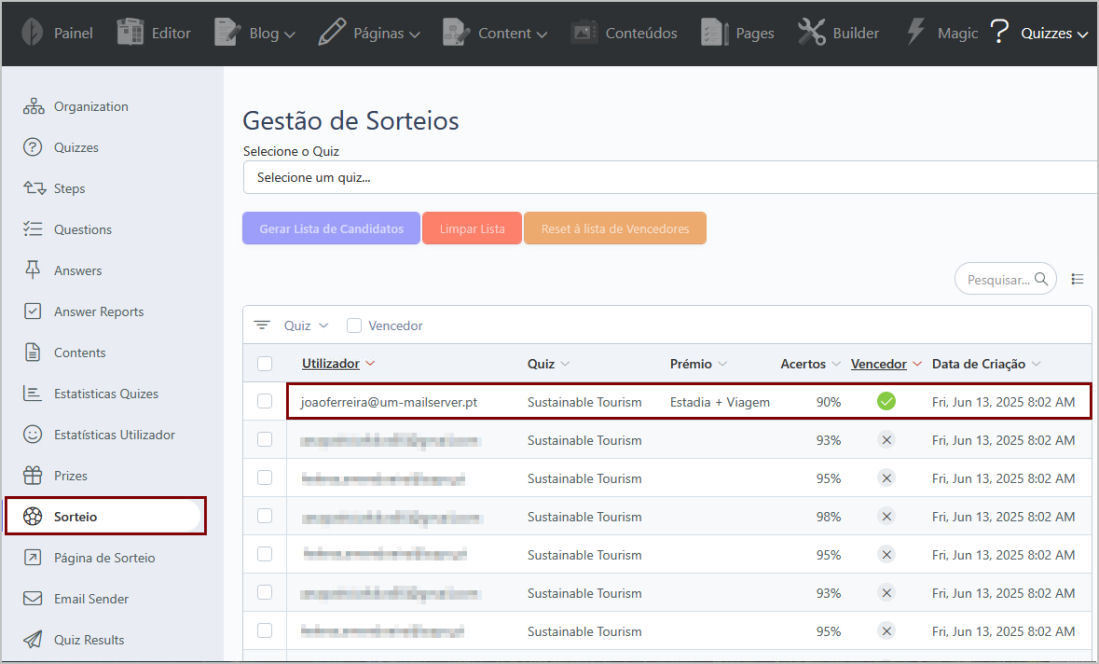The image size is (1099, 664).
Task: Check the first 93% row checkbox
Action: pos(264,440)
